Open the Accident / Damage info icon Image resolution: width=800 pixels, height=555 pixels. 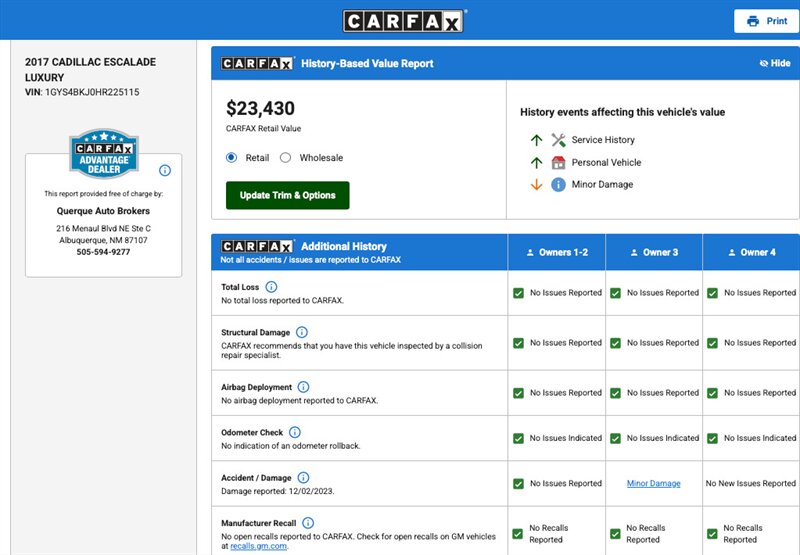[x=303, y=478]
